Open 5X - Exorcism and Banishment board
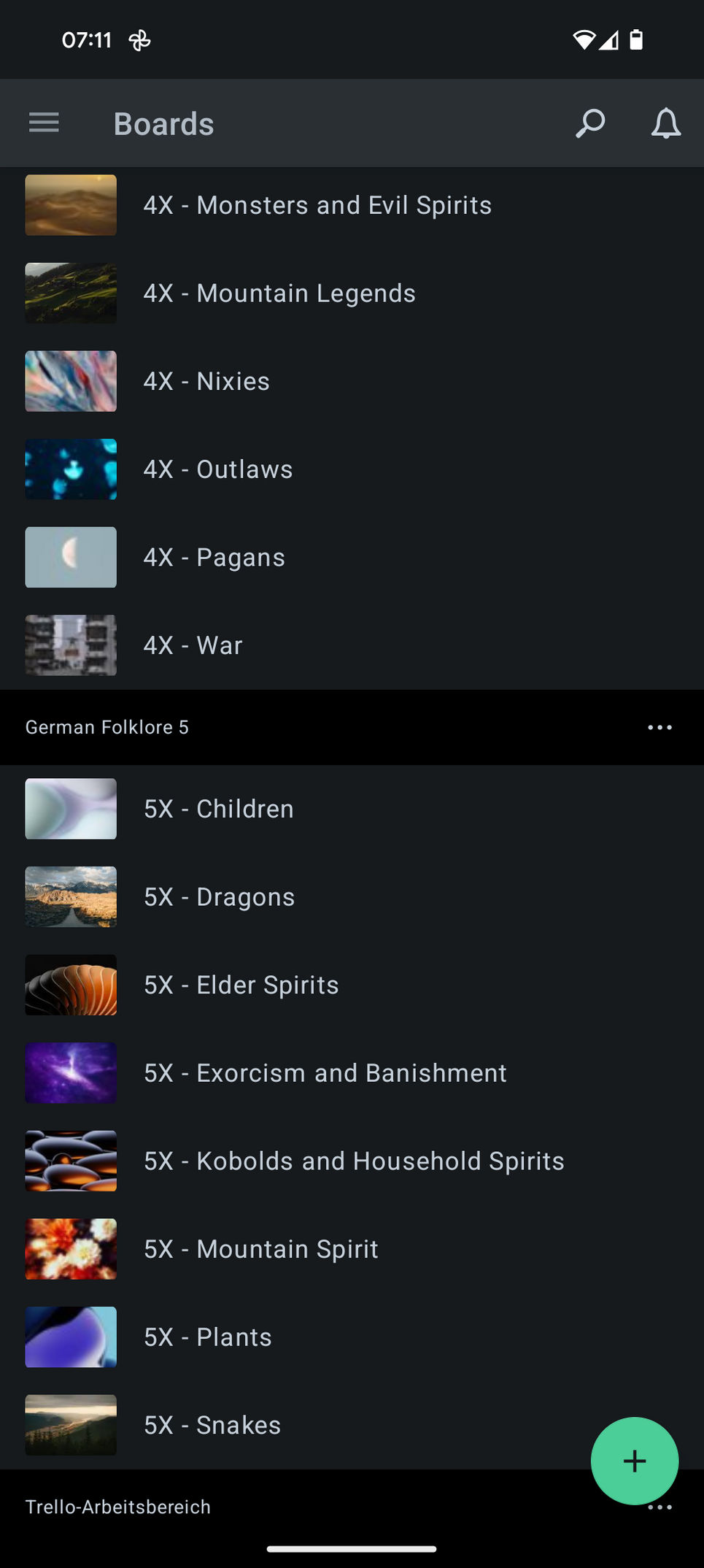 pos(325,1073)
